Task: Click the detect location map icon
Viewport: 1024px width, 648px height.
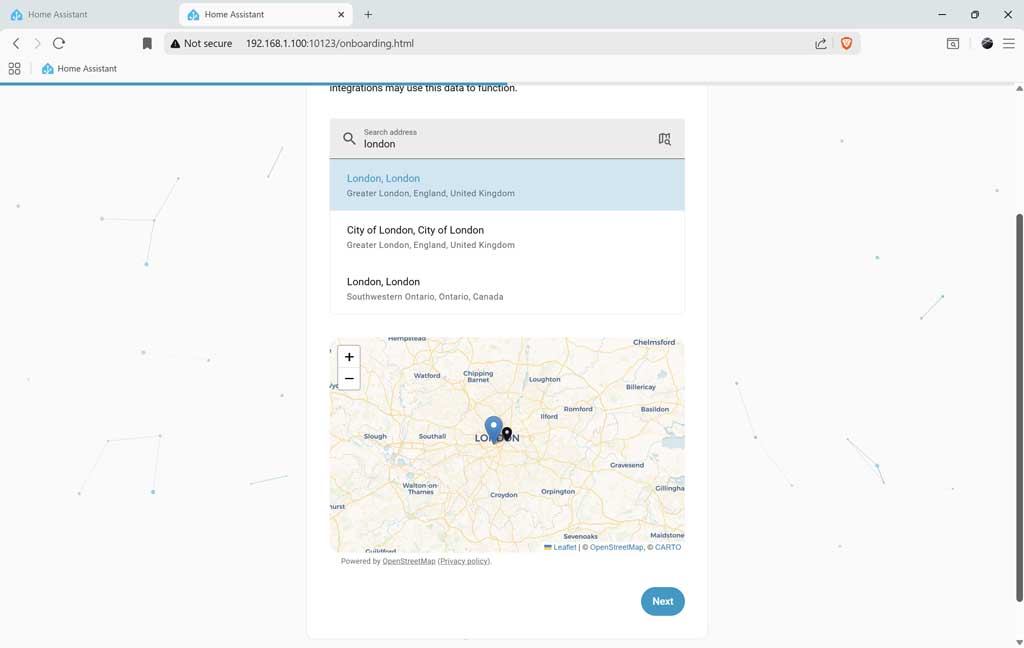Action: [664, 138]
